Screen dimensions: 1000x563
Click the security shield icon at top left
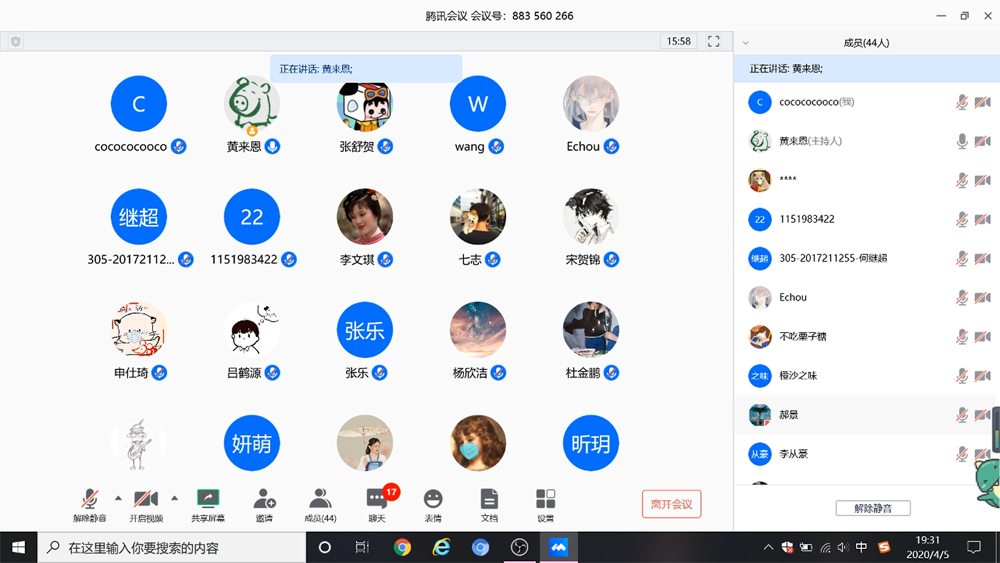[15, 41]
